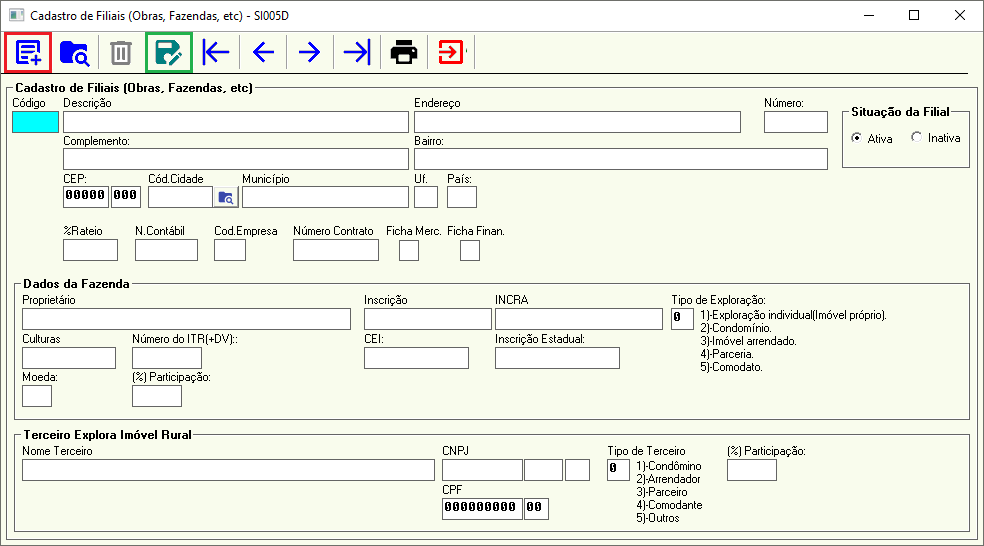The image size is (984, 546).
Task: Click the INCRA input field
Action: (579, 319)
